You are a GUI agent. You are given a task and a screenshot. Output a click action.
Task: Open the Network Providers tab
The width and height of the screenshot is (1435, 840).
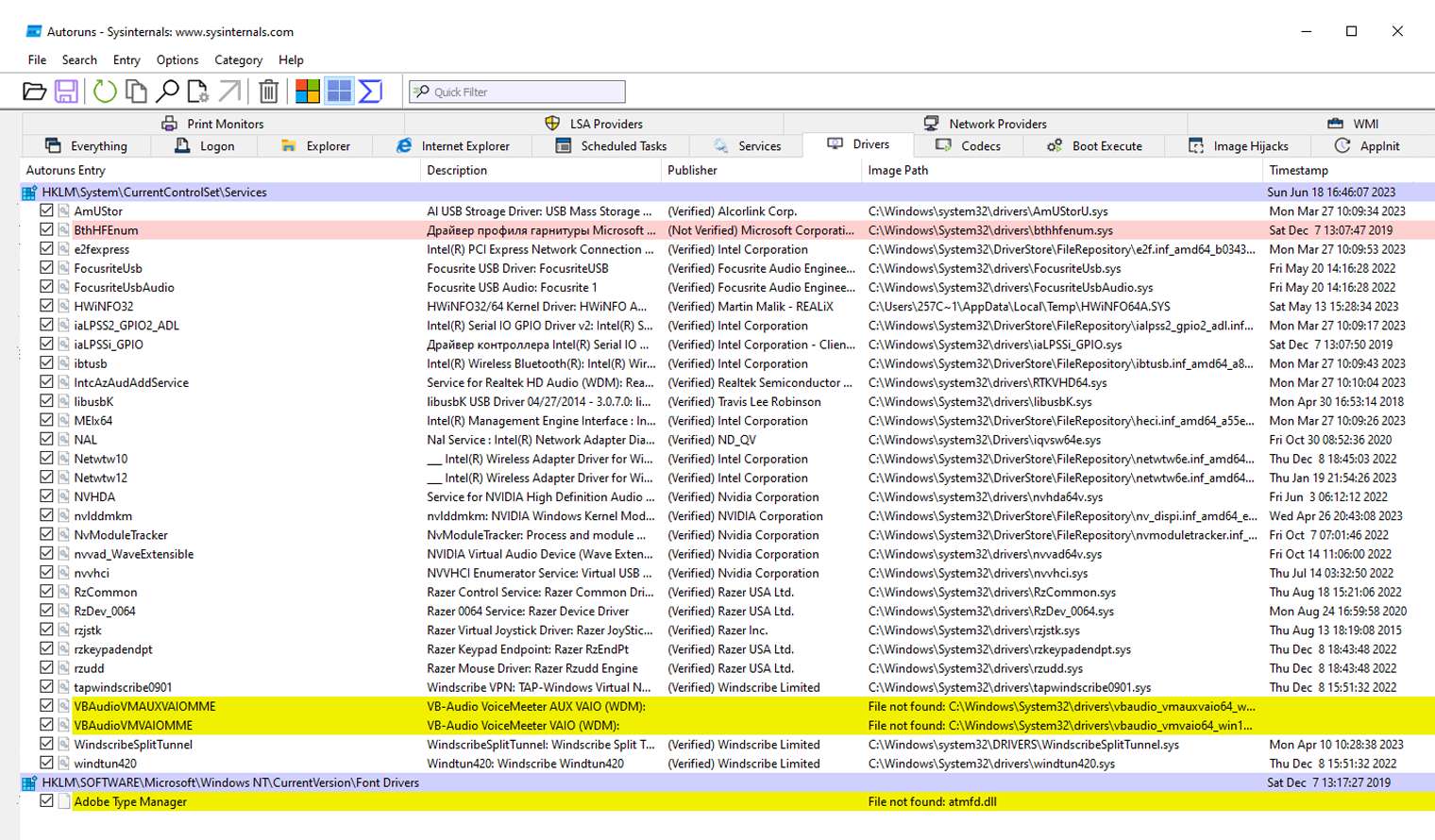click(985, 124)
